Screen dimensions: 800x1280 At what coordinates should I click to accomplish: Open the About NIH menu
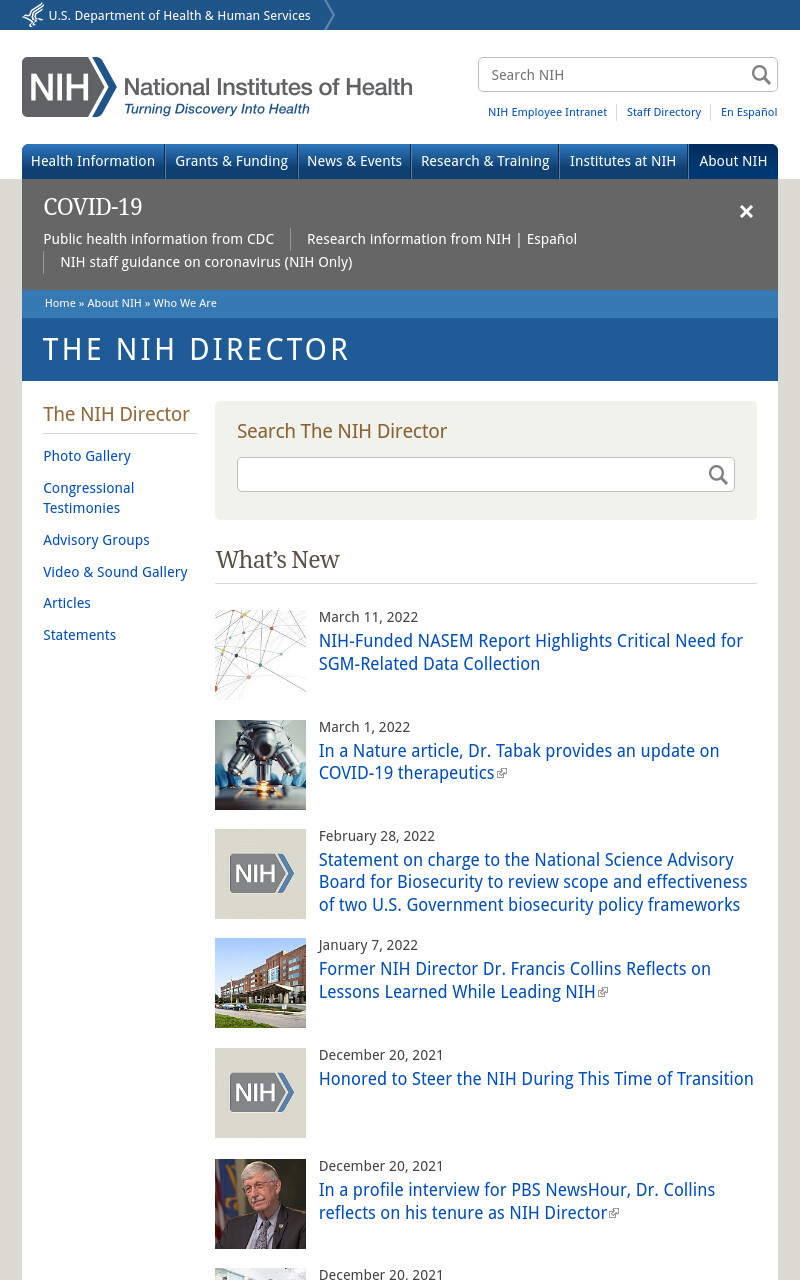coord(733,161)
